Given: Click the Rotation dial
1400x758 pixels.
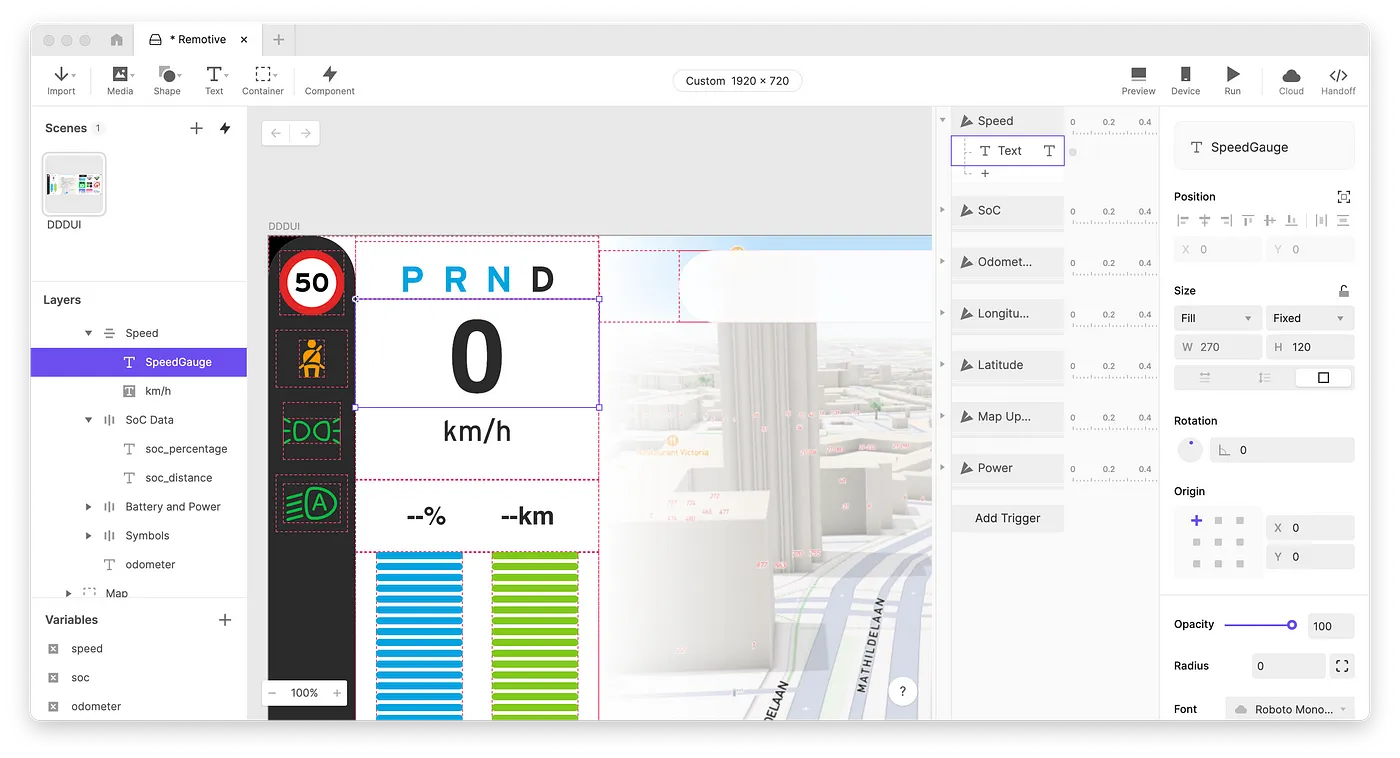Looking at the screenshot, I should [x=1190, y=450].
